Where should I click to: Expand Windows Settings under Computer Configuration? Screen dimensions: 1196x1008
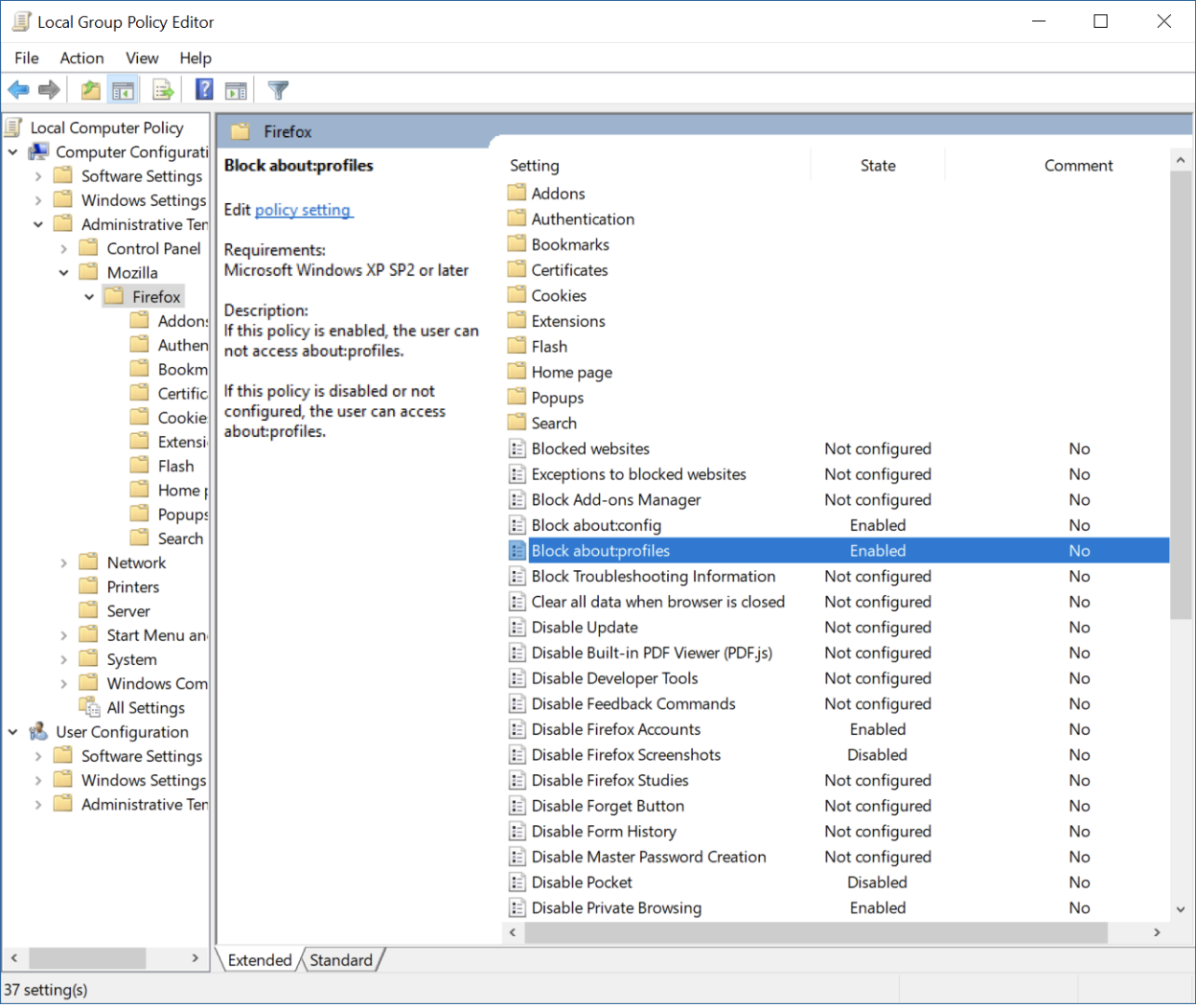(38, 200)
